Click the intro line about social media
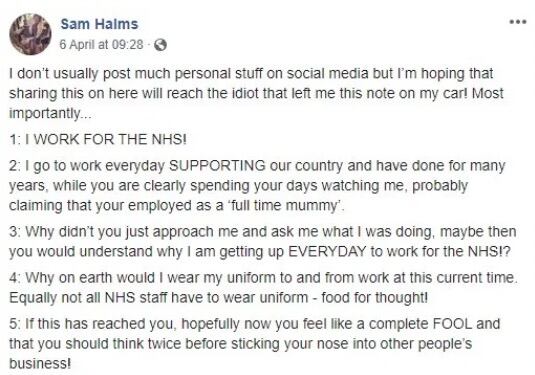535x375 pixels. coord(251,74)
